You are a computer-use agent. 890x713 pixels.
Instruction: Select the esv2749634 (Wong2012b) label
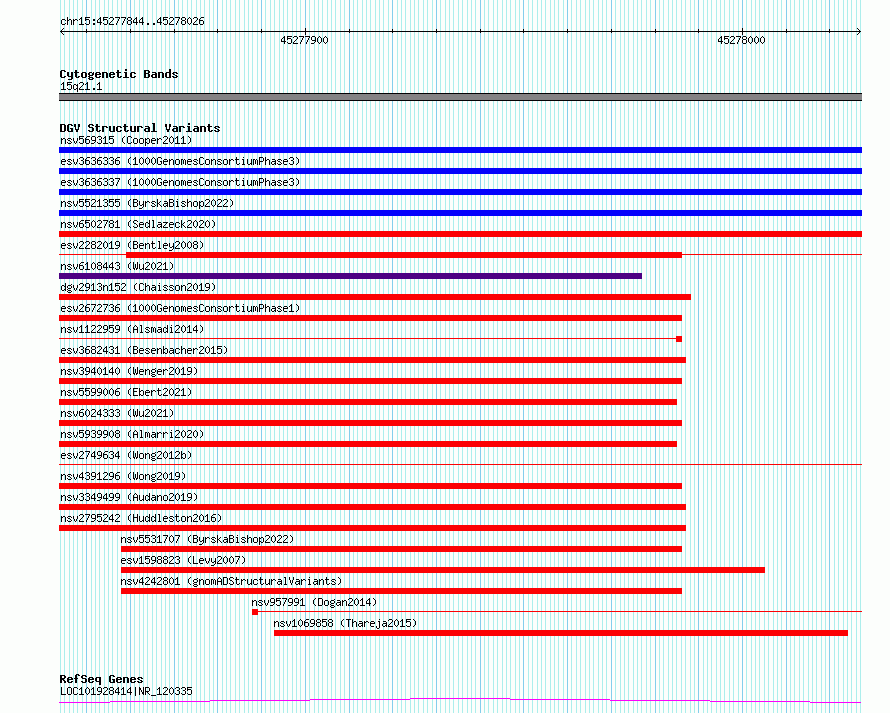point(126,455)
